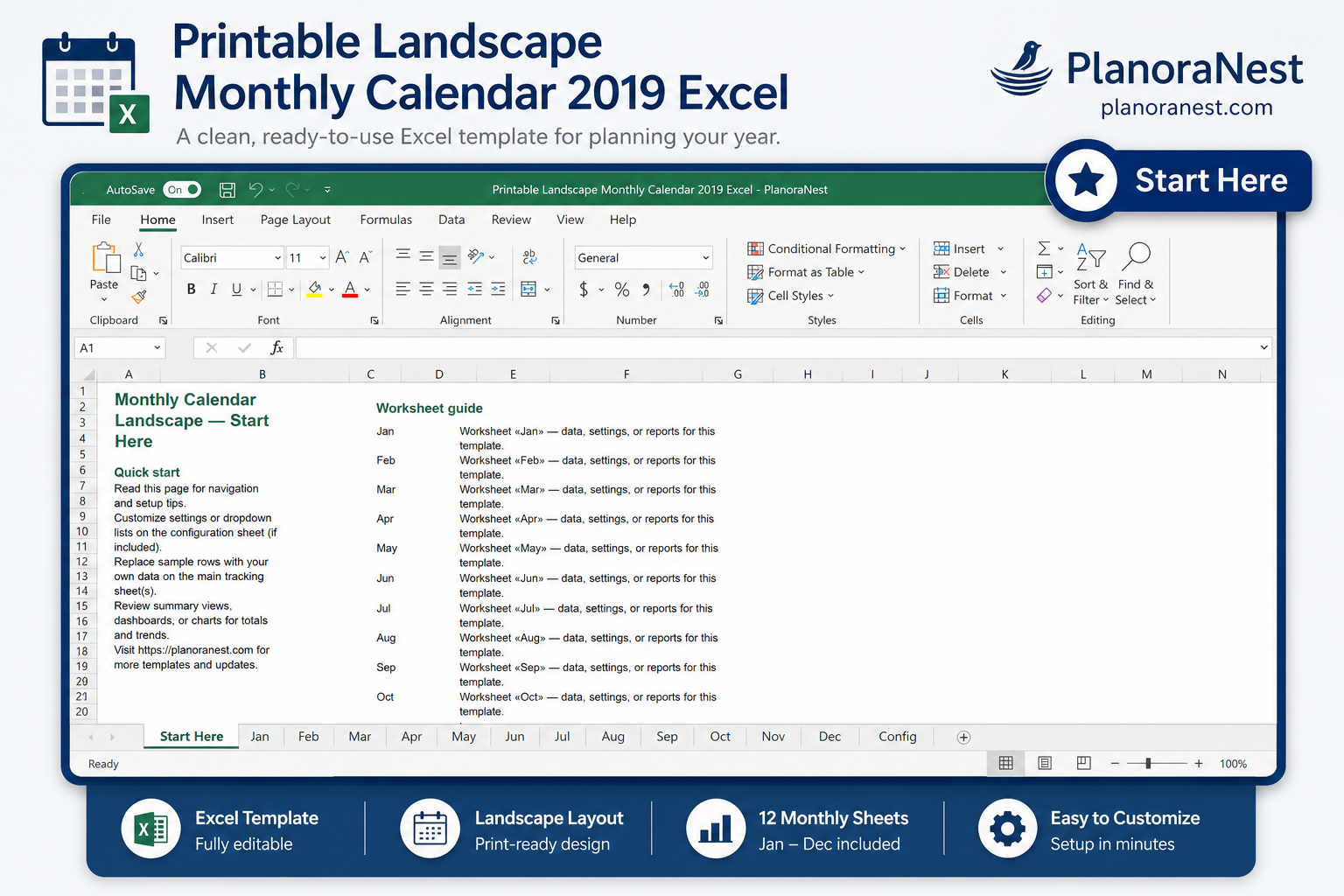Toggle center horizontal alignment

point(426,289)
